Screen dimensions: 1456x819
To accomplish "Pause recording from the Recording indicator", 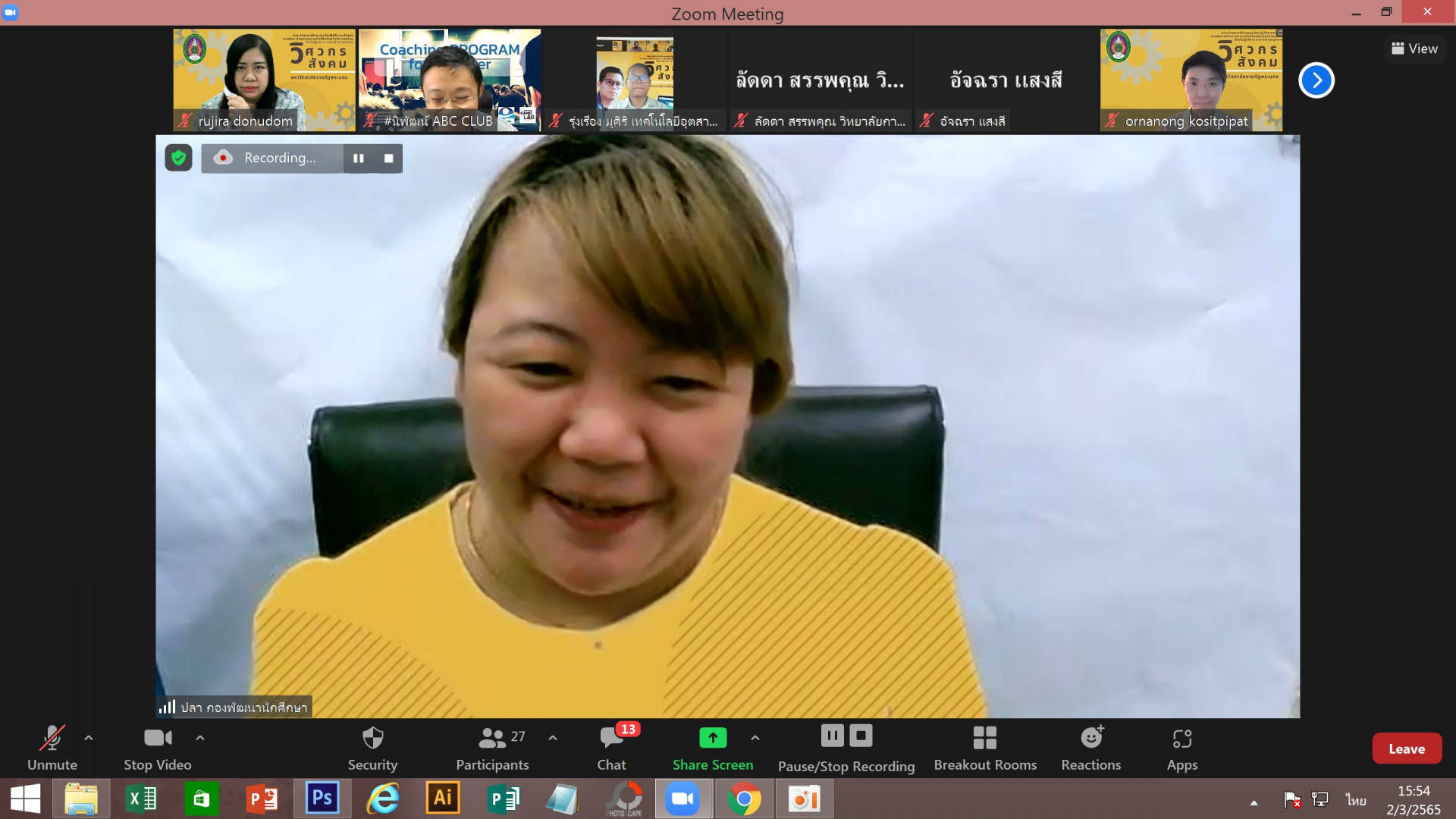I will tap(359, 158).
